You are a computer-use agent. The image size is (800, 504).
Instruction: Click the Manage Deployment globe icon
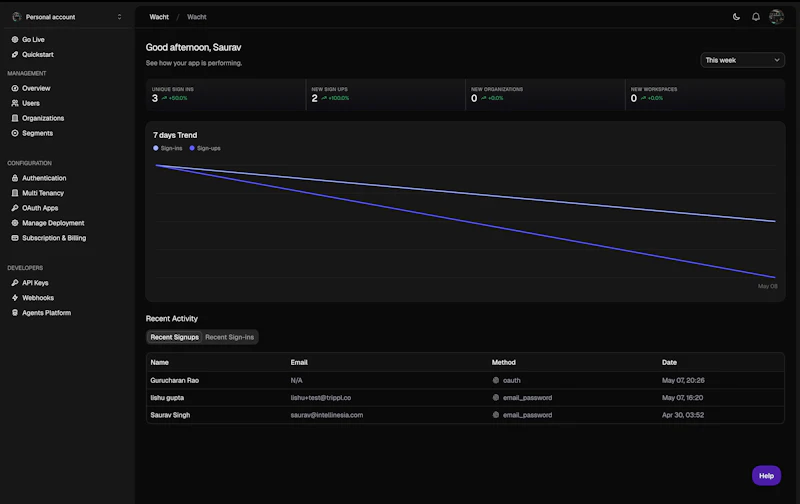point(15,223)
